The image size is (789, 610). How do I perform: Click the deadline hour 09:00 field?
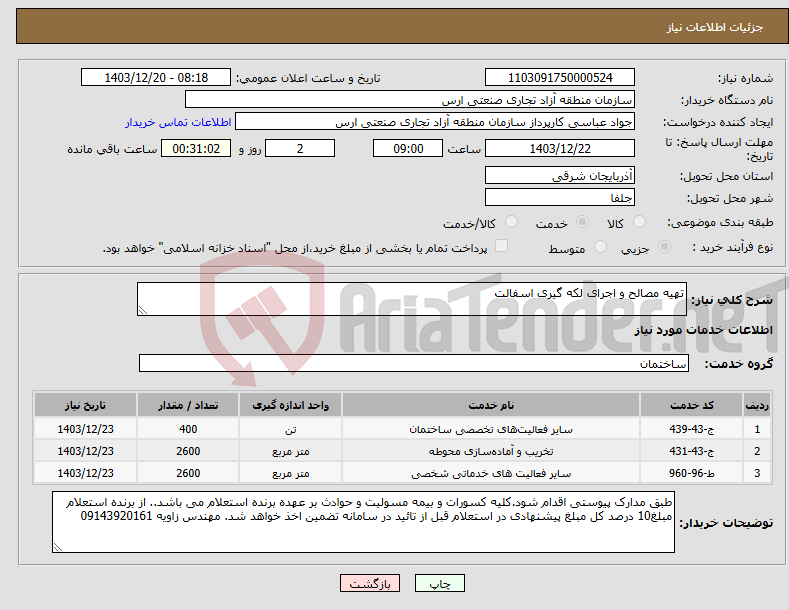click(x=408, y=148)
